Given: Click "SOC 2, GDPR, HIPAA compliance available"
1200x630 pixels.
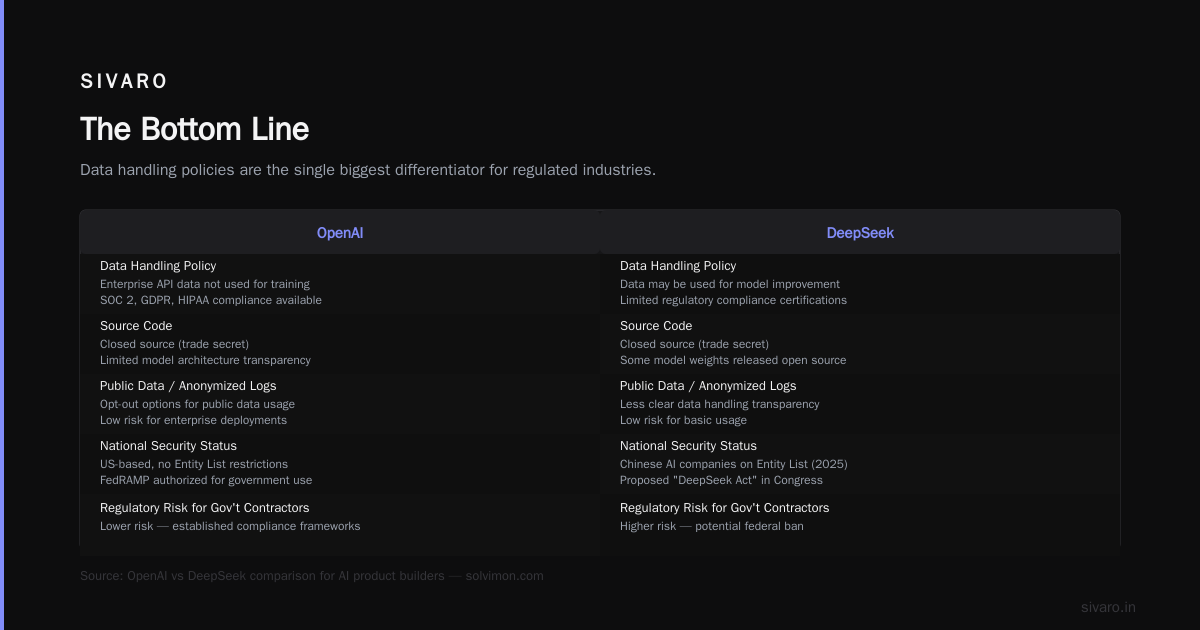Looking at the screenshot, I should coord(211,300).
